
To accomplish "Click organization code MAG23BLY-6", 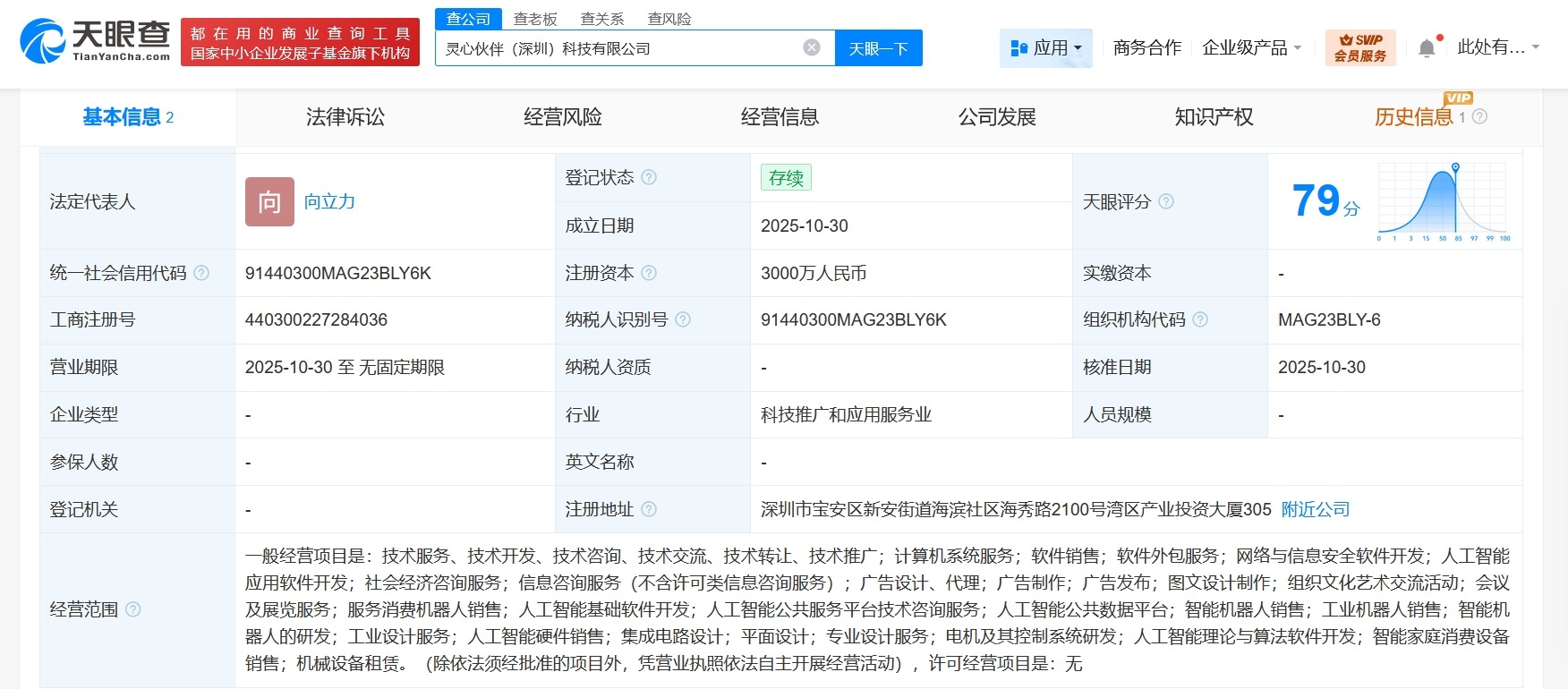I will pyautogui.click(x=1329, y=319).
